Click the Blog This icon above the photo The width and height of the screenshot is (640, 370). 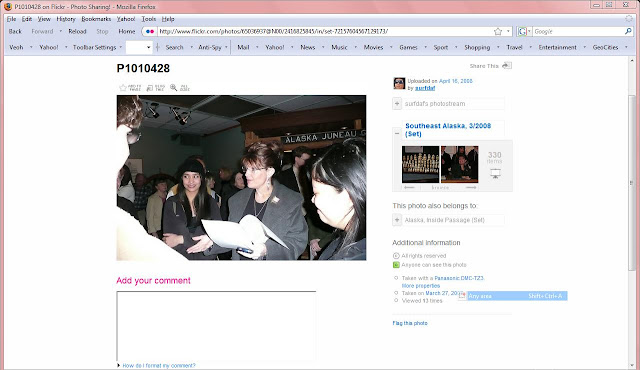(x=150, y=88)
